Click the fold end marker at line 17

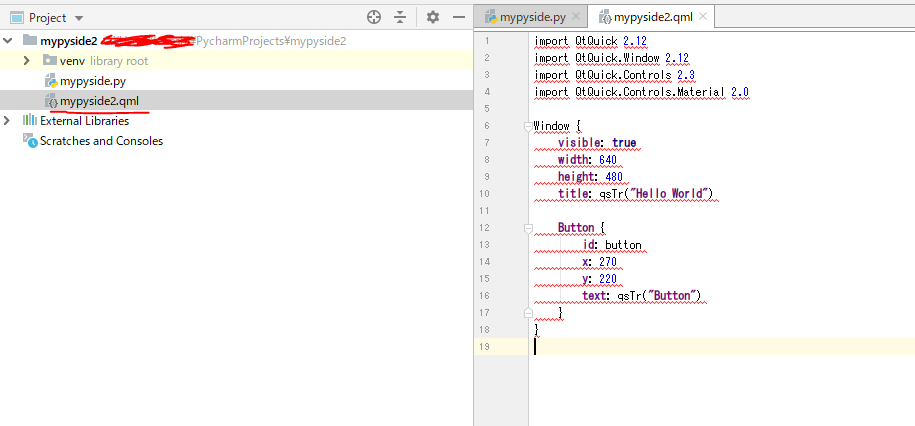529,313
